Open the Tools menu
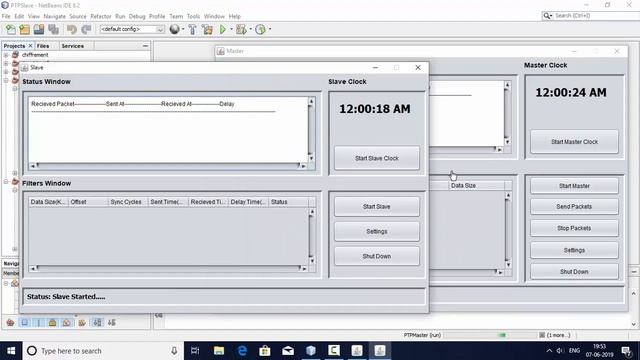 [193, 16]
